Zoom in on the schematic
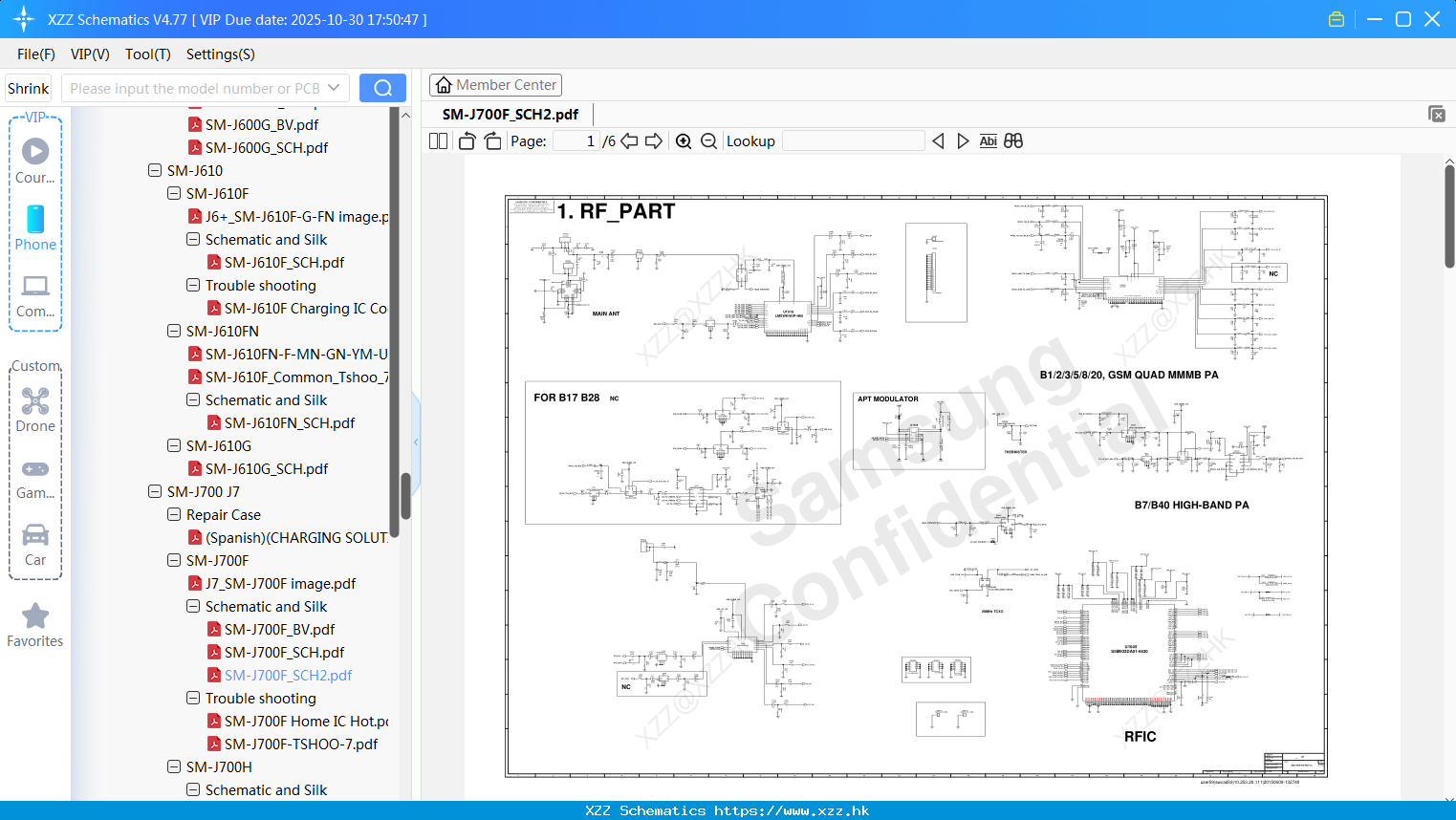The height and width of the screenshot is (820, 1456). [x=684, y=140]
